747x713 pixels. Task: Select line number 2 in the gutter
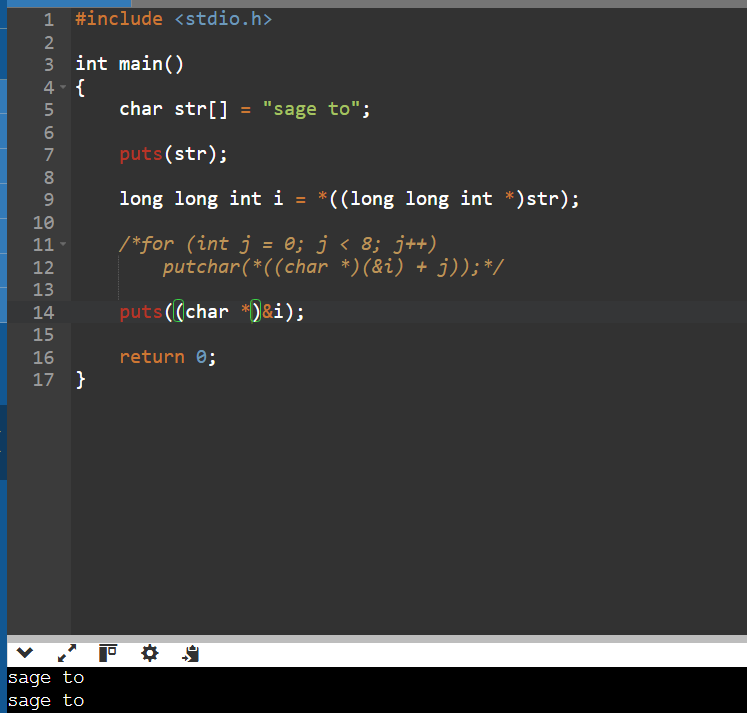point(49,42)
